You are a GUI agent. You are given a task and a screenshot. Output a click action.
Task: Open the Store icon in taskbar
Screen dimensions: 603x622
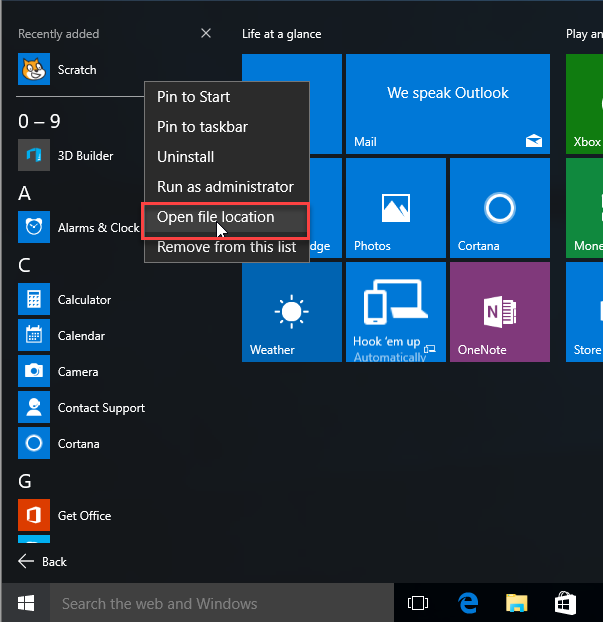[x=565, y=603]
